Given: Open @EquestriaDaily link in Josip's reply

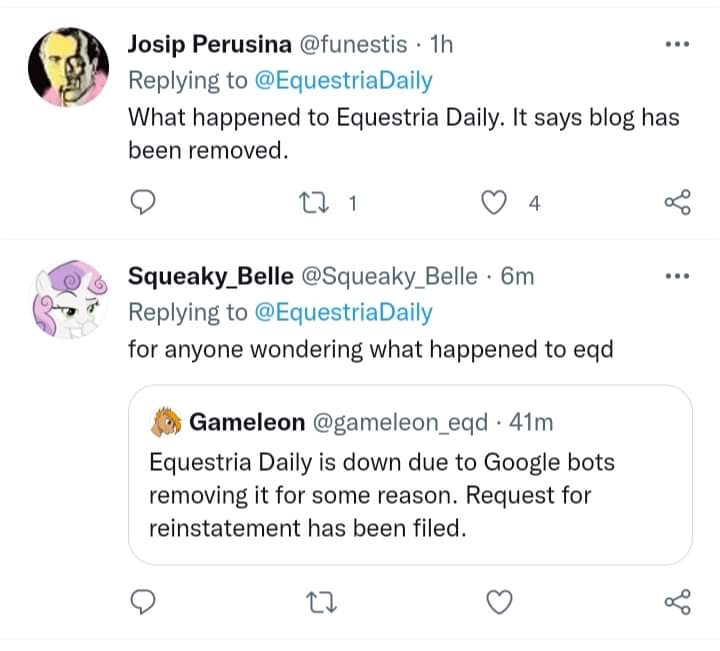Looking at the screenshot, I should [343, 80].
